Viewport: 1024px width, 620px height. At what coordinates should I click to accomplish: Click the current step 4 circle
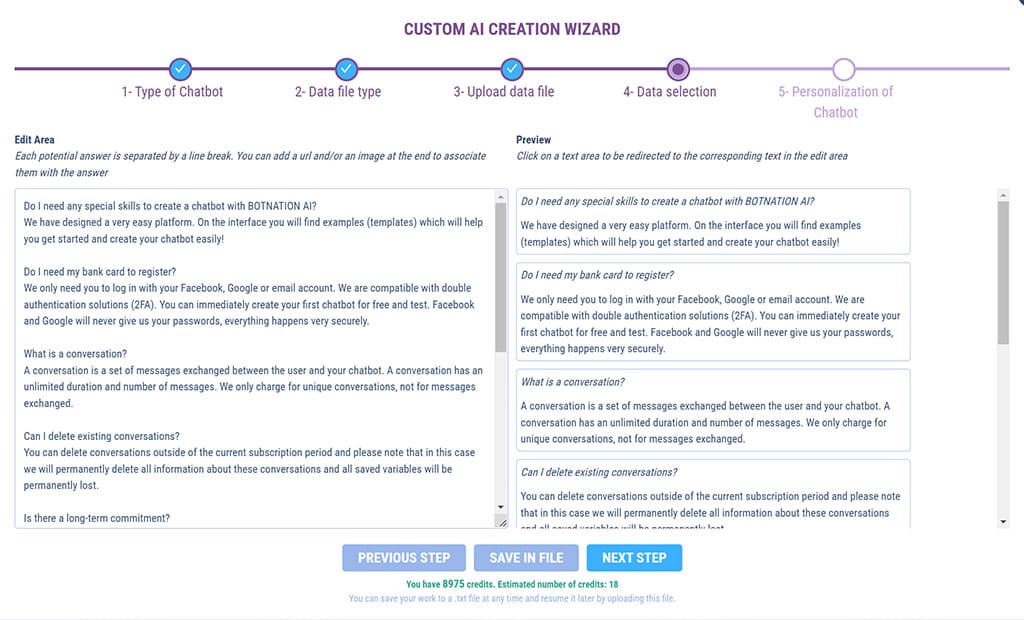[x=678, y=69]
